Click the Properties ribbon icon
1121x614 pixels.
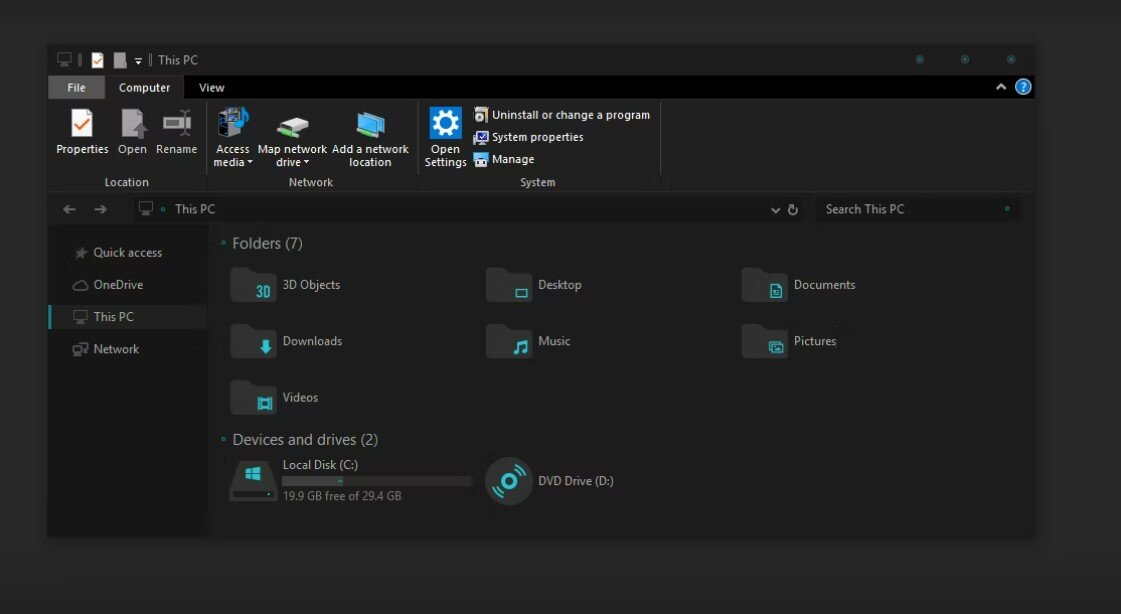[x=82, y=124]
